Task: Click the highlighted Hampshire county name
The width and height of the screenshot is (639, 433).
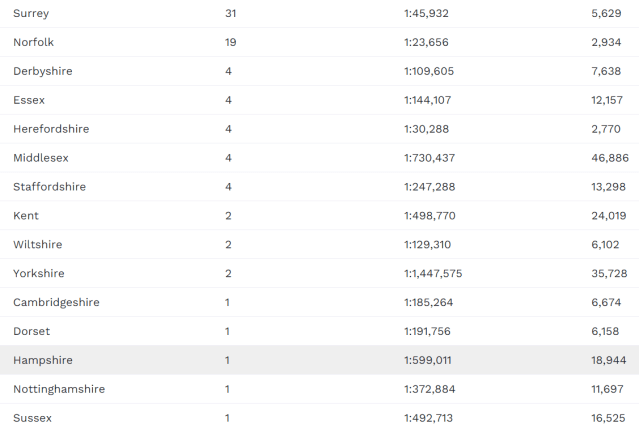Action: tap(43, 361)
